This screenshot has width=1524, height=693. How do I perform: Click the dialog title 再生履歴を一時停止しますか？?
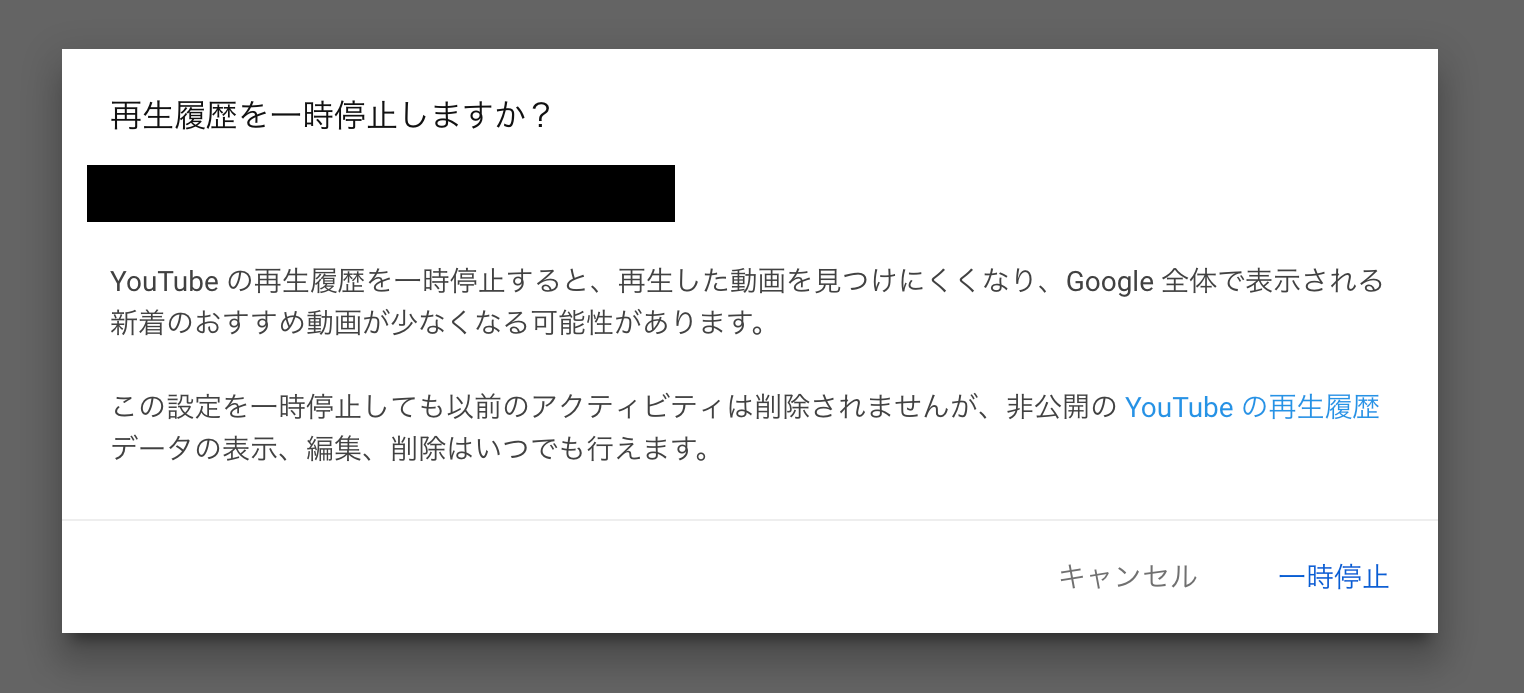[x=332, y=116]
